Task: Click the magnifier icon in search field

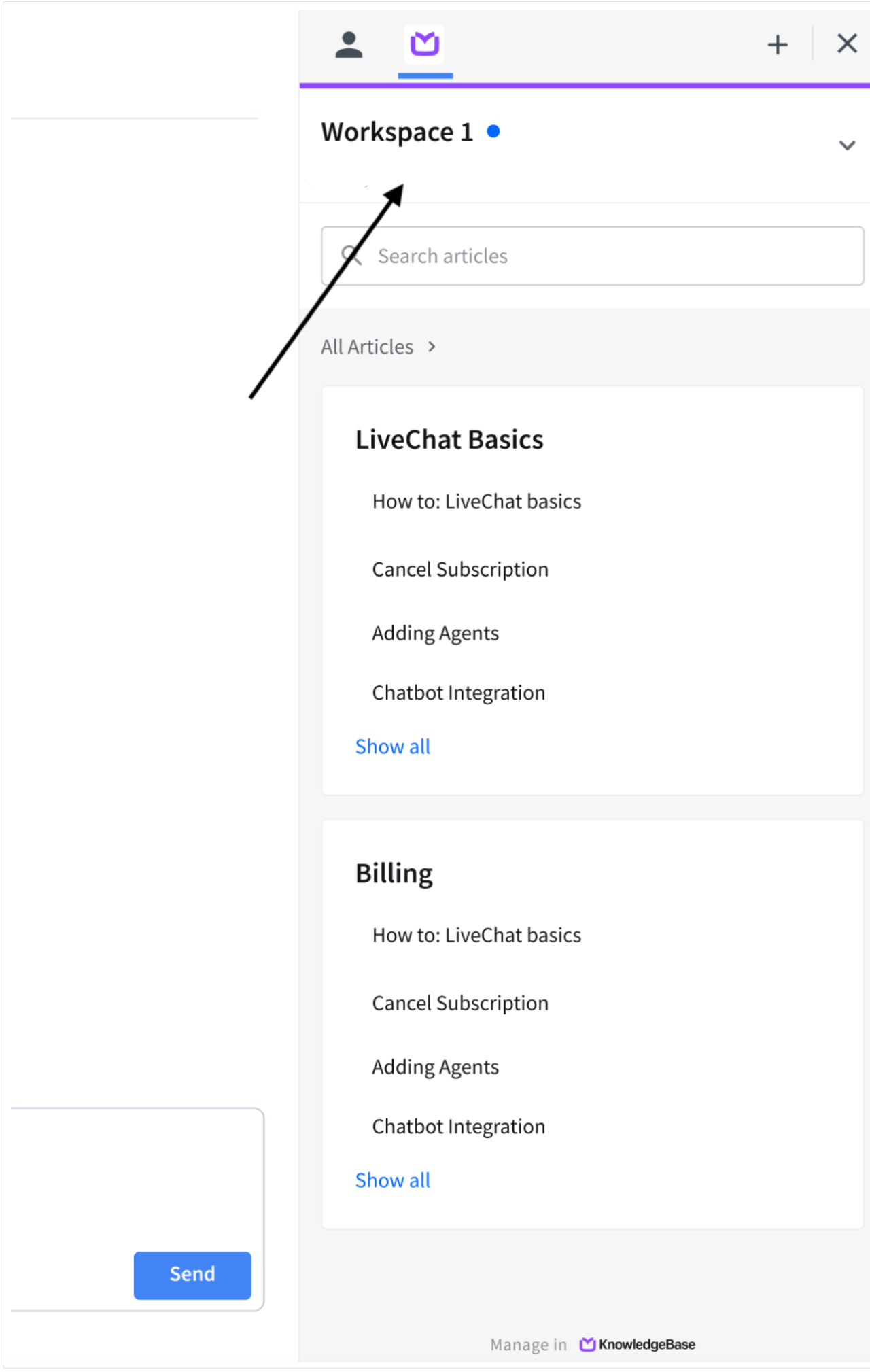Action: click(x=351, y=256)
